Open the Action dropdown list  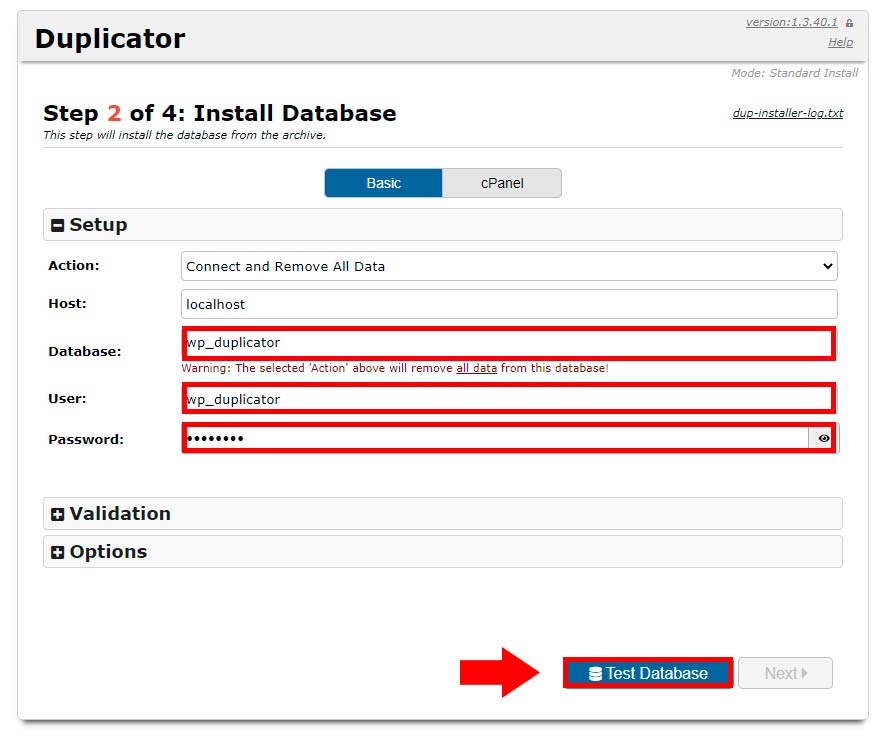[509, 266]
